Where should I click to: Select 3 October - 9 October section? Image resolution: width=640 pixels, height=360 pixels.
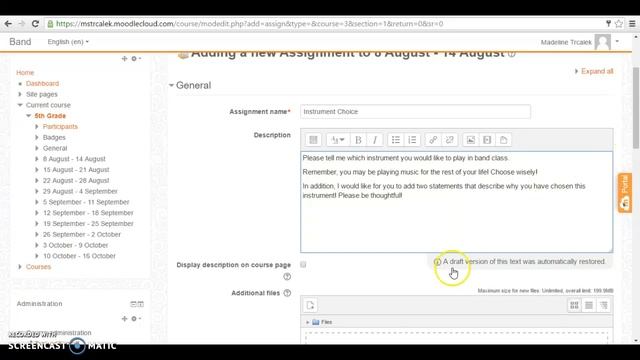(76, 245)
